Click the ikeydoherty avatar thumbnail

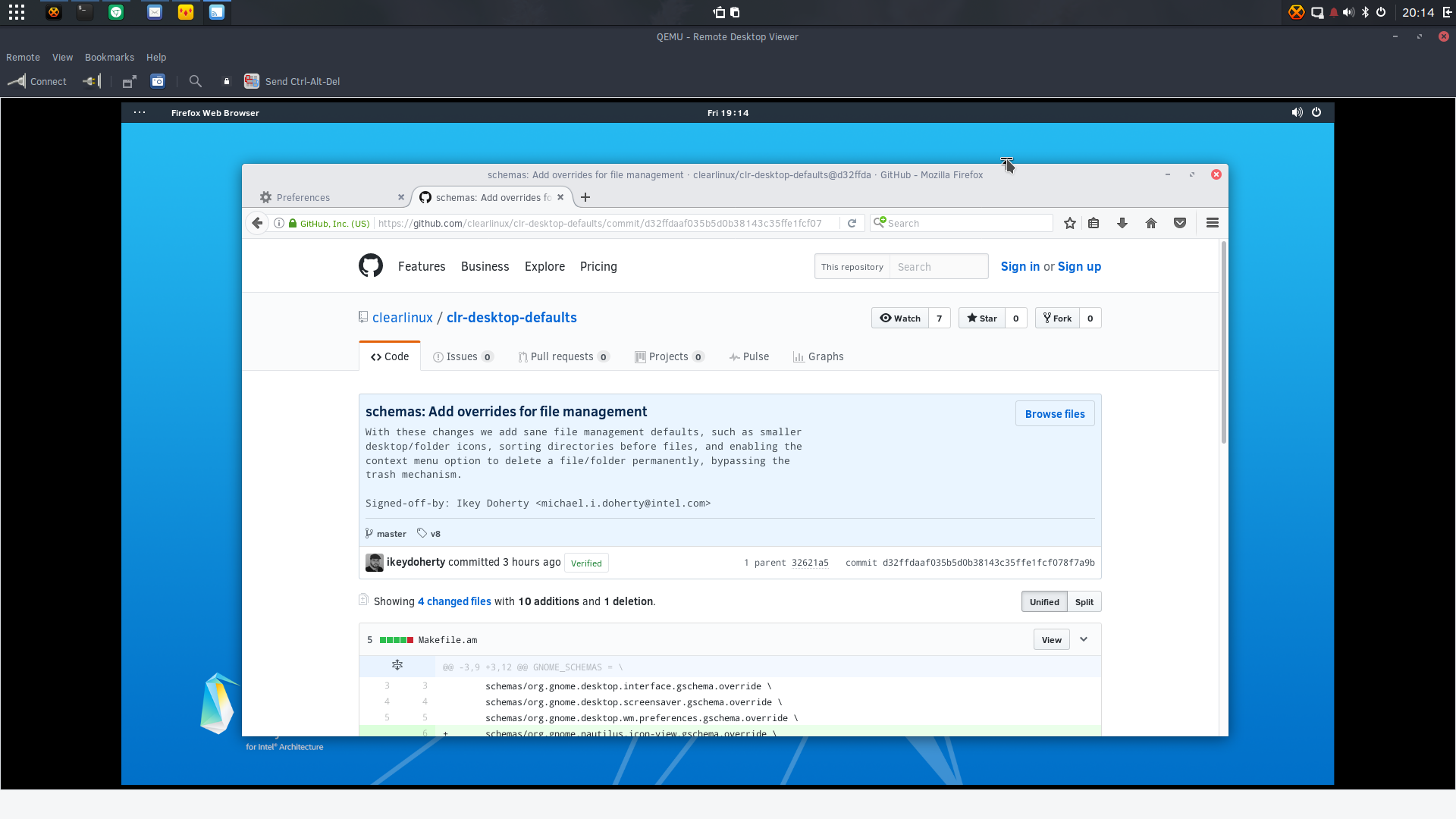[x=375, y=563]
